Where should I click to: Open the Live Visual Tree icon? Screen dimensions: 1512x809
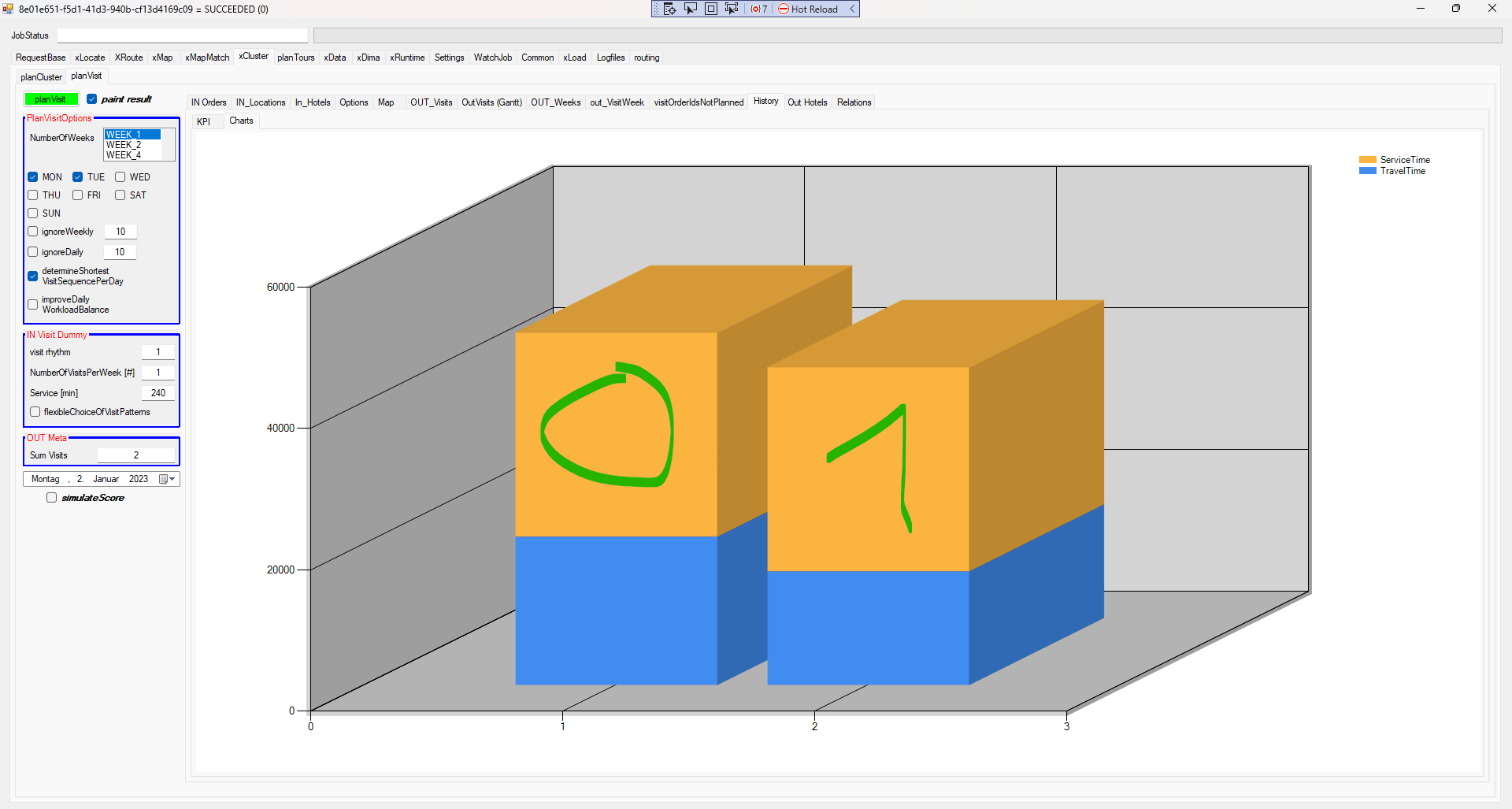tap(669, 9)
